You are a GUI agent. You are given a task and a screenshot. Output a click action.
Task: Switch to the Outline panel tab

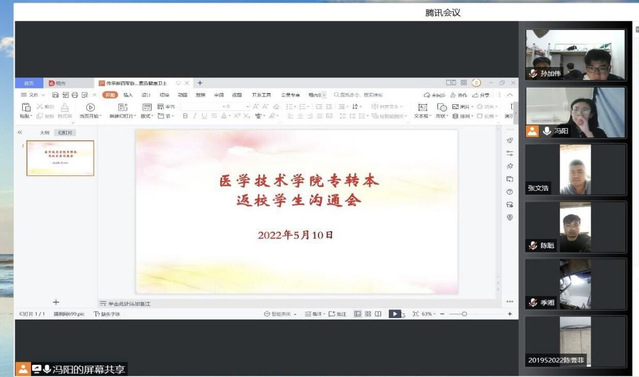(x=44, y=132)
